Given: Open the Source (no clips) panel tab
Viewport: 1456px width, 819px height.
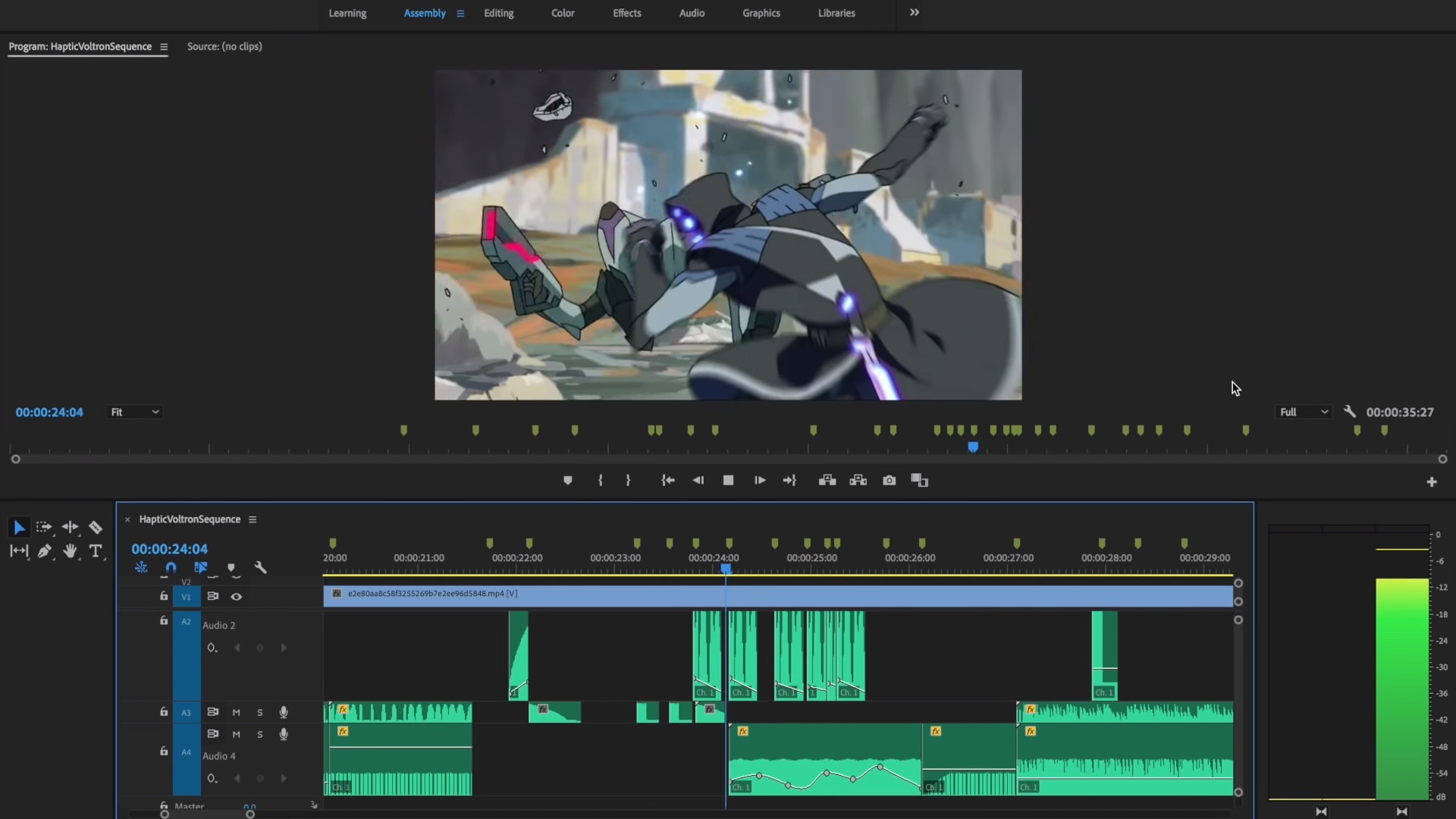Looking at the screenshot, I should tap(224, 46).
